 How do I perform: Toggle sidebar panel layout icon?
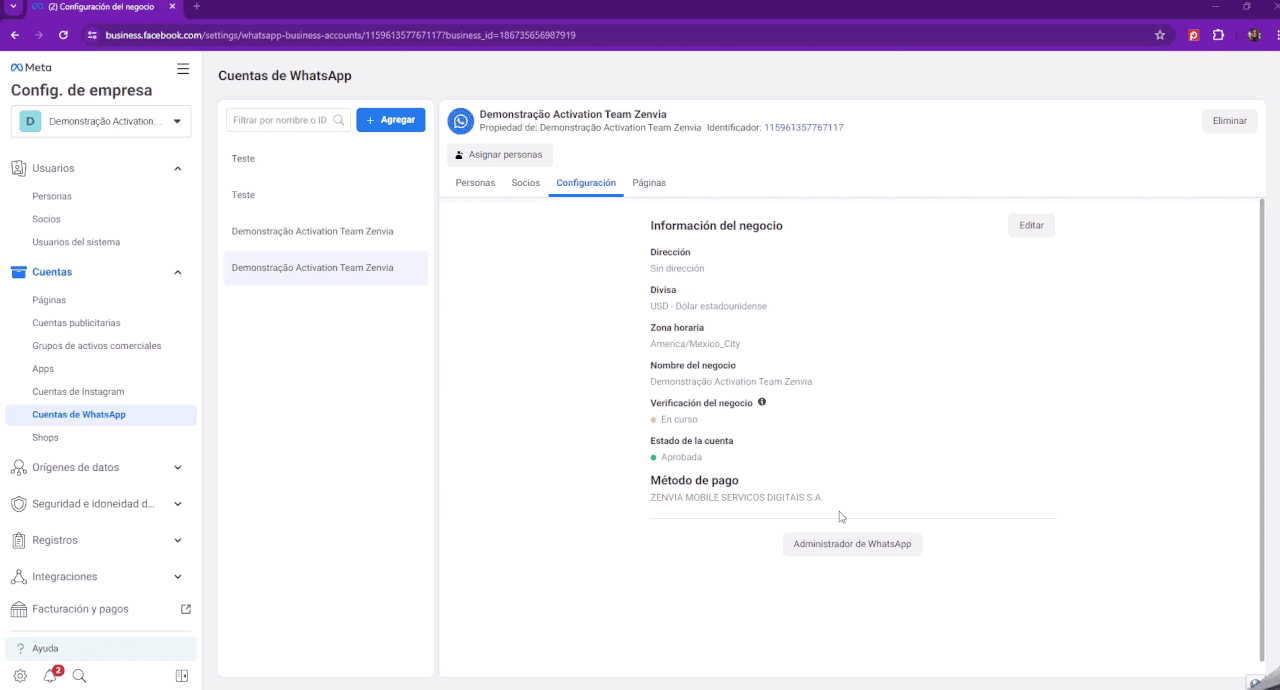click(x=182, y=676)
